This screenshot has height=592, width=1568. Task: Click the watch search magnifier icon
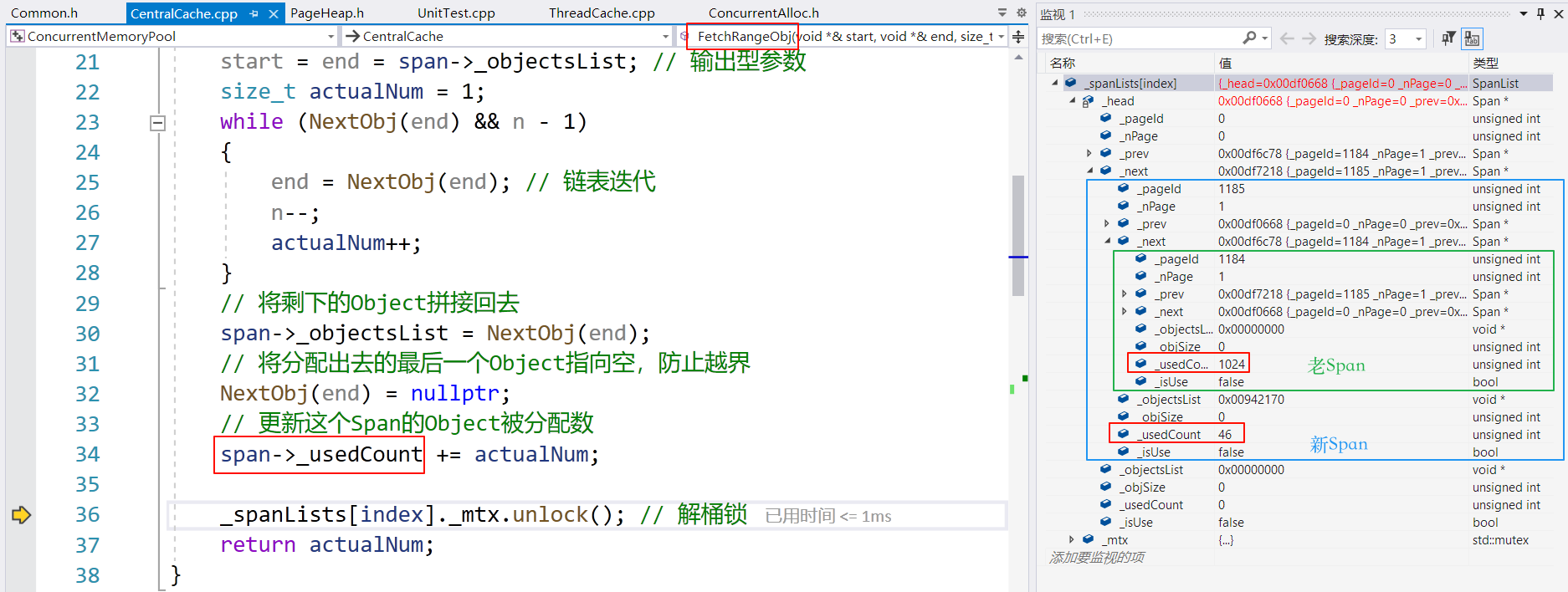(1249, 38)
